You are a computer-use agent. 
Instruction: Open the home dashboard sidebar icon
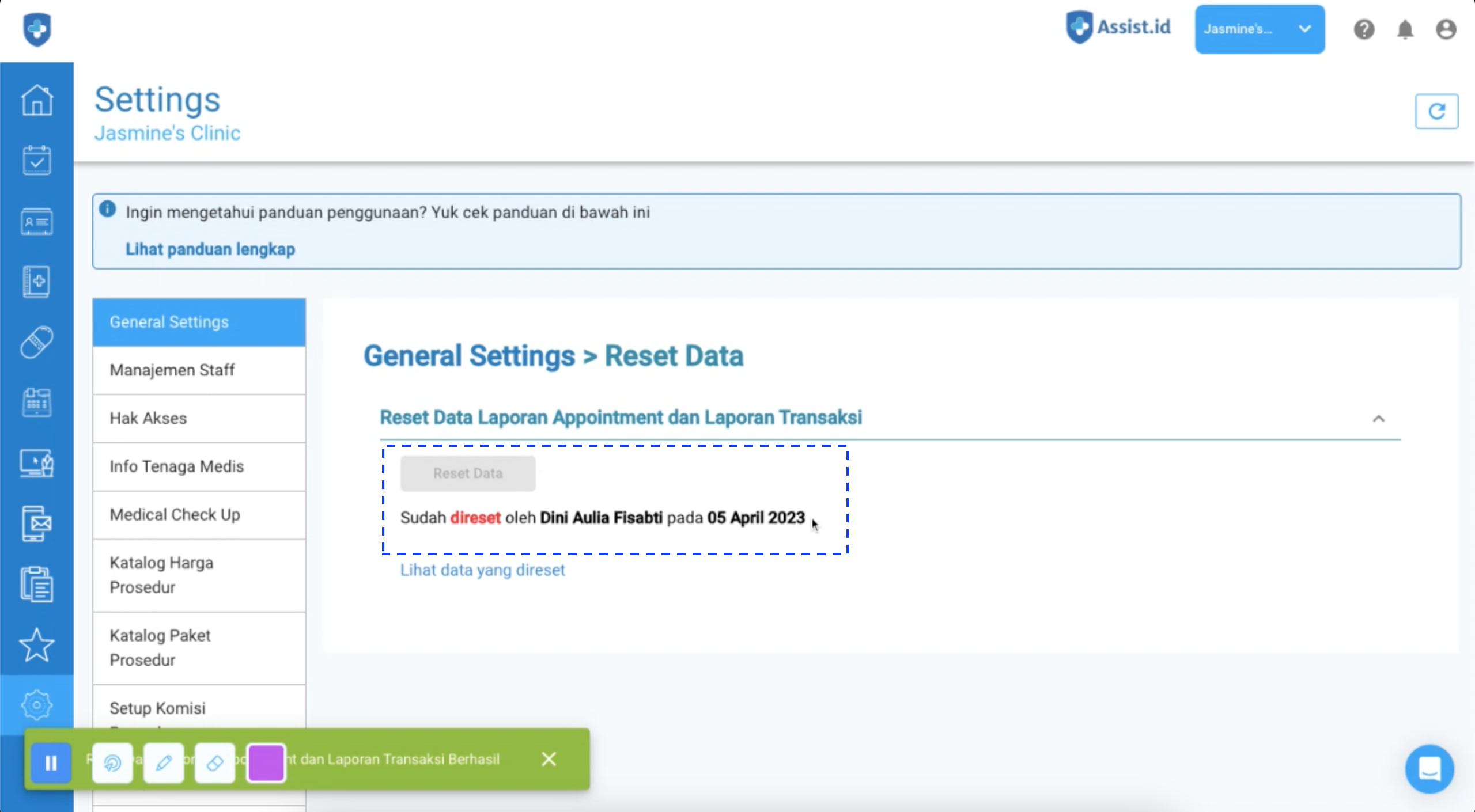point(37,100)
